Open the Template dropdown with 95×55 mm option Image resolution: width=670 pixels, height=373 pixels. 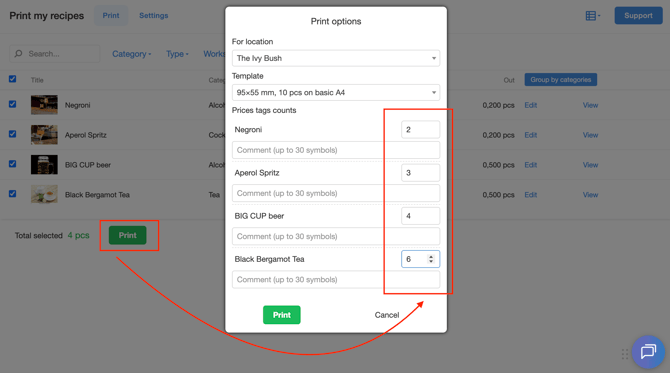pos(336,92)
